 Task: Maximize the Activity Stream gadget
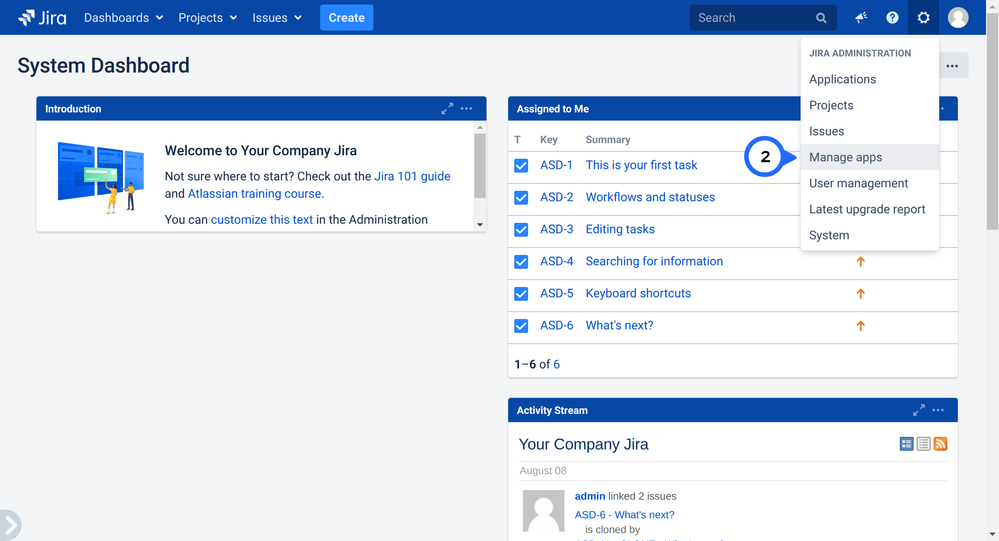[x=919, y=410]
